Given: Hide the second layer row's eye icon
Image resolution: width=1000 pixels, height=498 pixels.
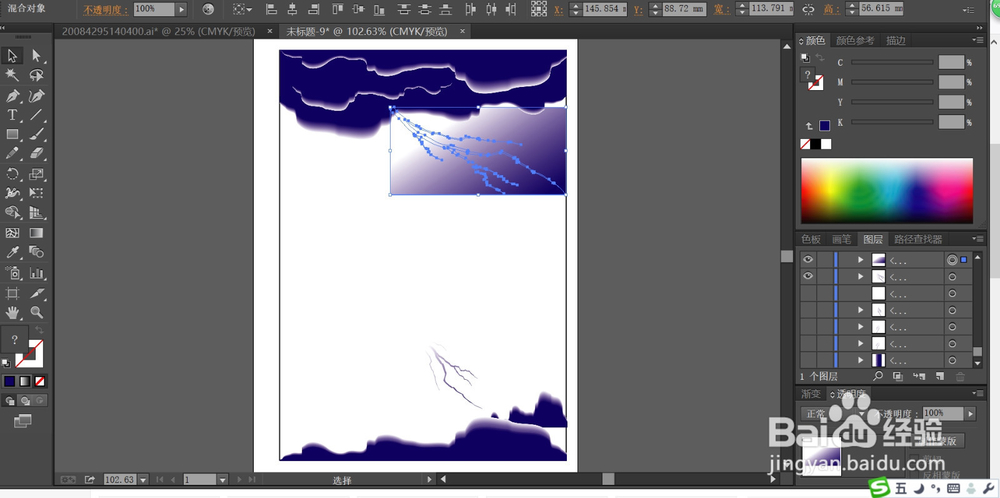Looking at the screenshot, I should coord(808,276).
